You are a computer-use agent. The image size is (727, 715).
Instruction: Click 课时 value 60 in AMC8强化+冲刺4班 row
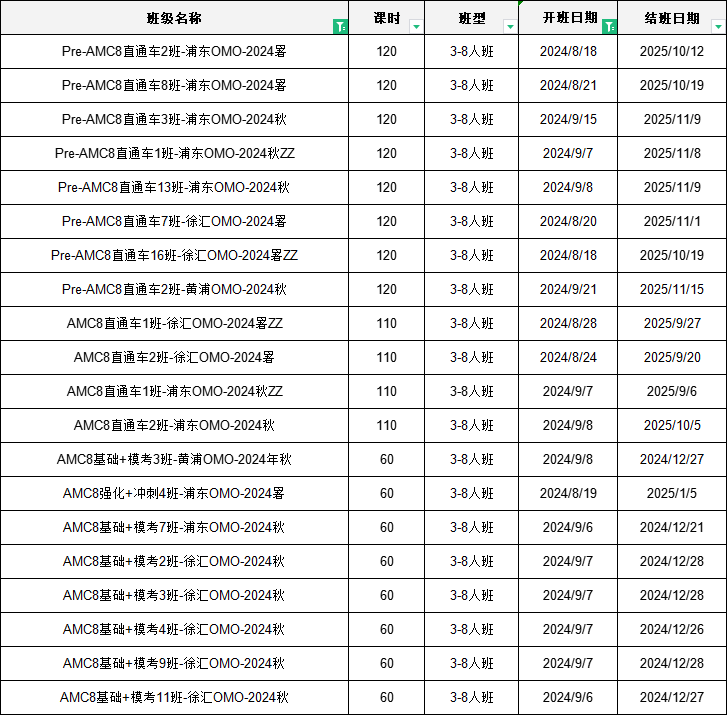click(387, 493)
